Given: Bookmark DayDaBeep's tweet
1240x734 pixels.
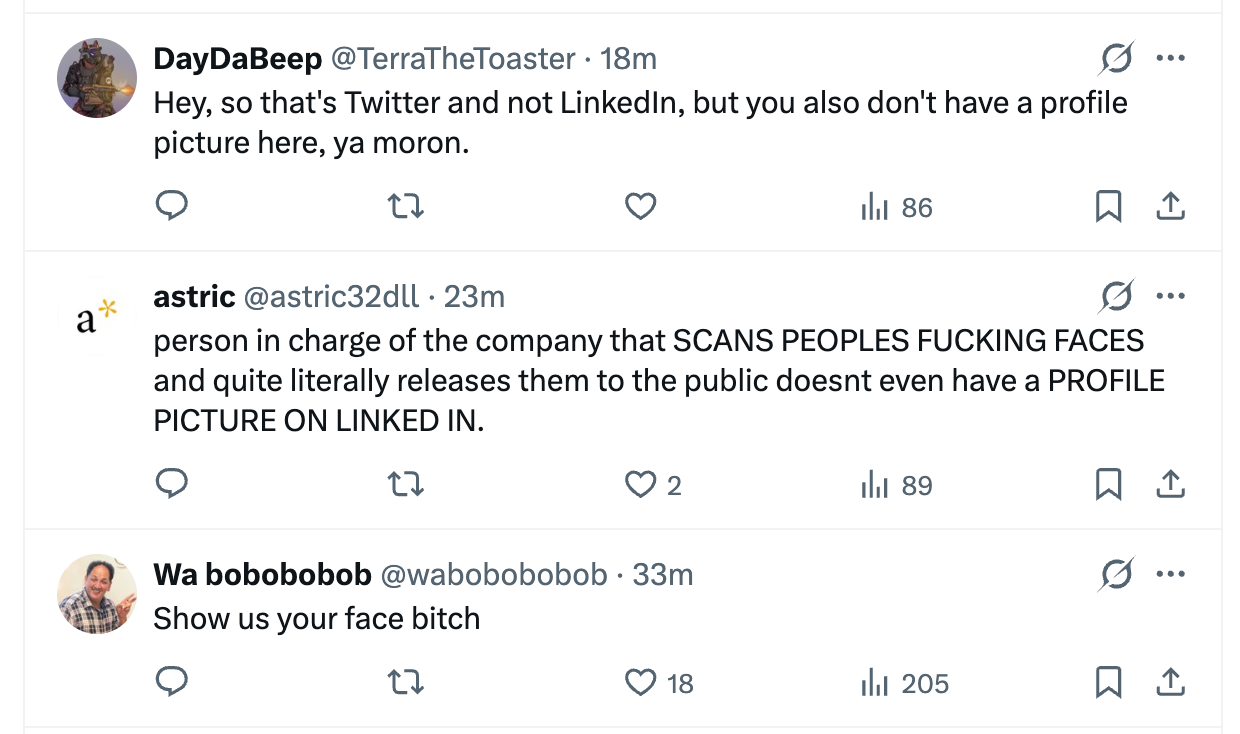Looking at the screenshot, I should tap(1107, 207).
